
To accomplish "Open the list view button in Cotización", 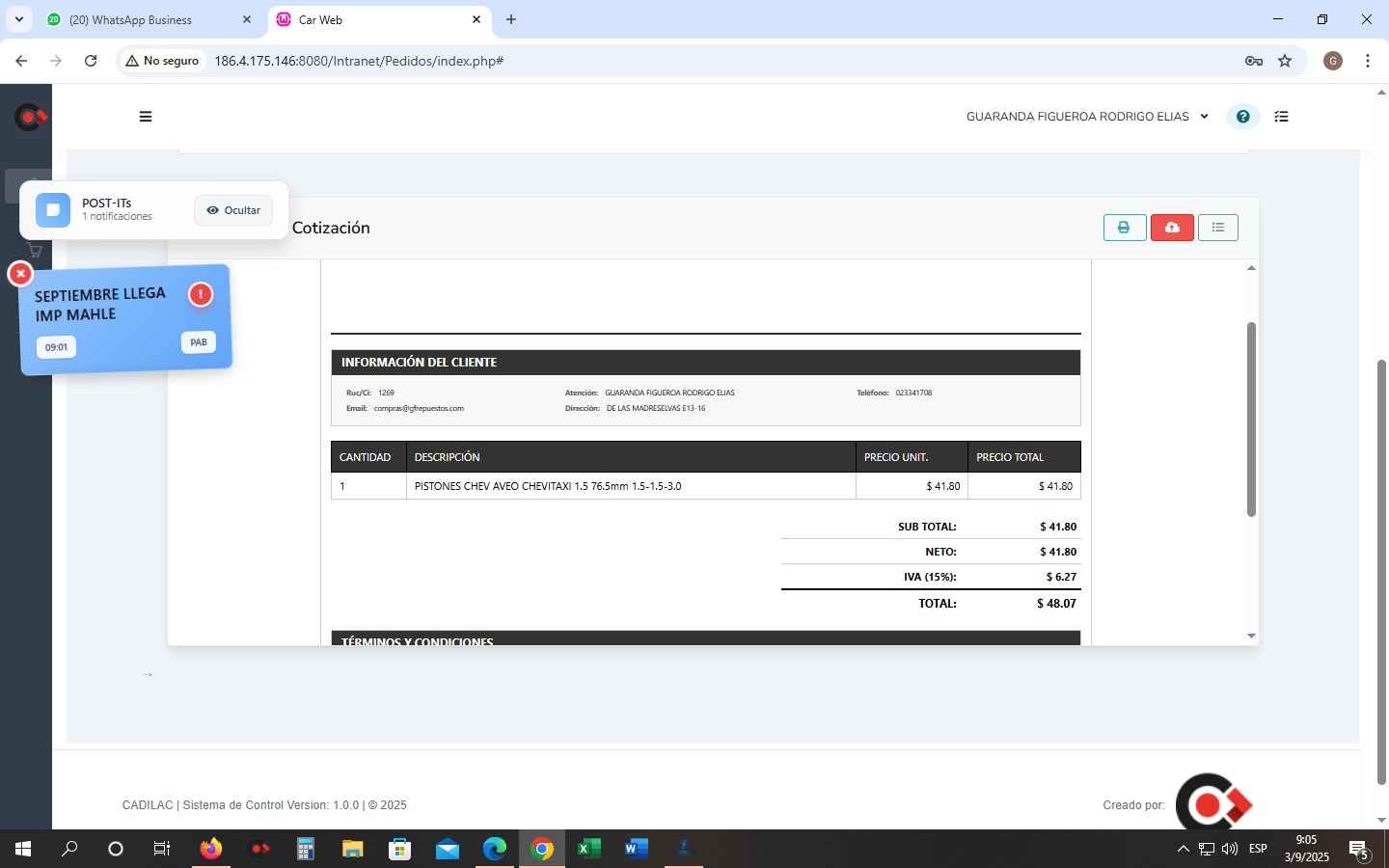I will (1217, 228).
